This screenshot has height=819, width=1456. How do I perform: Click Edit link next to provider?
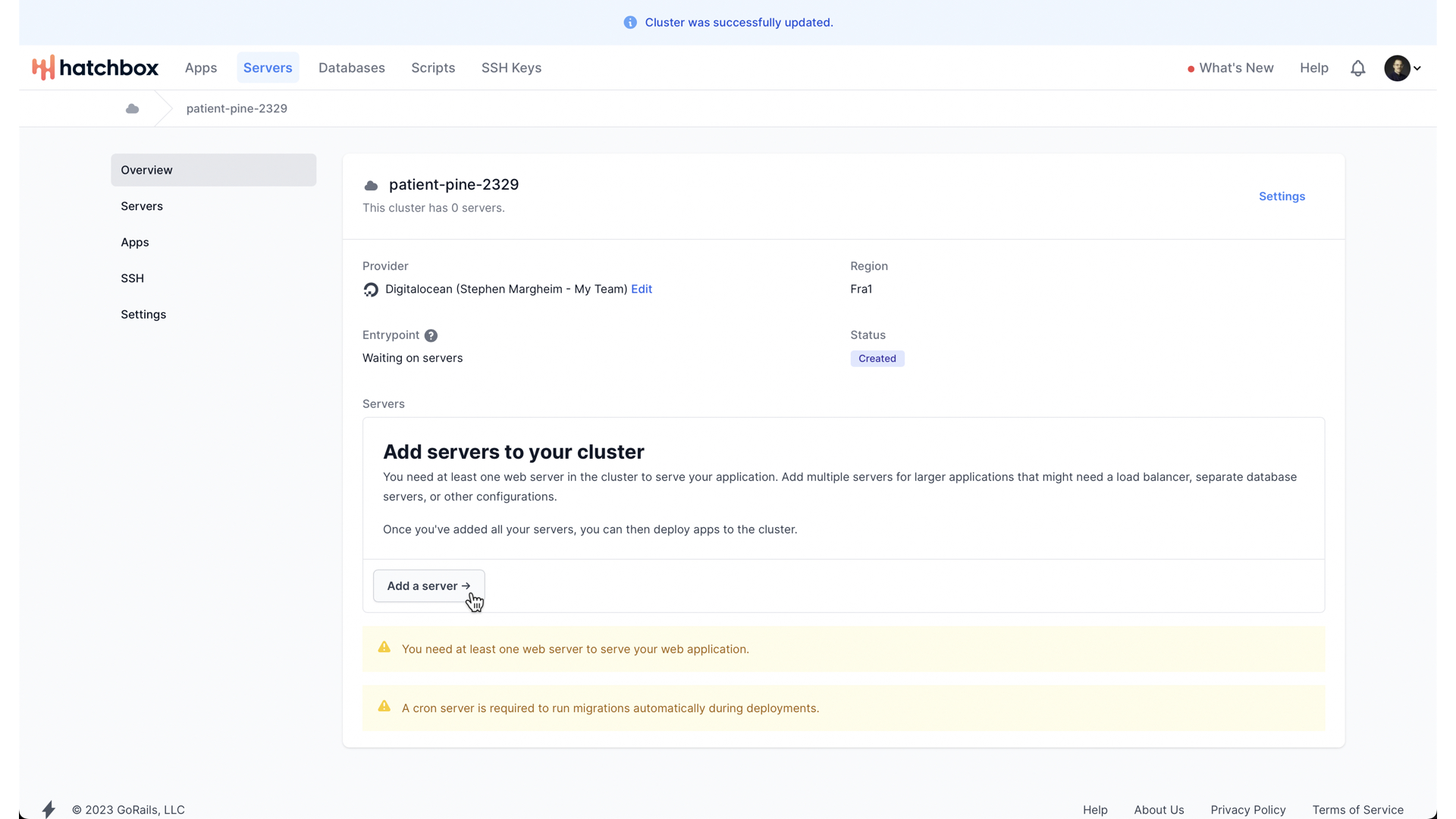[x=642, y=289]
